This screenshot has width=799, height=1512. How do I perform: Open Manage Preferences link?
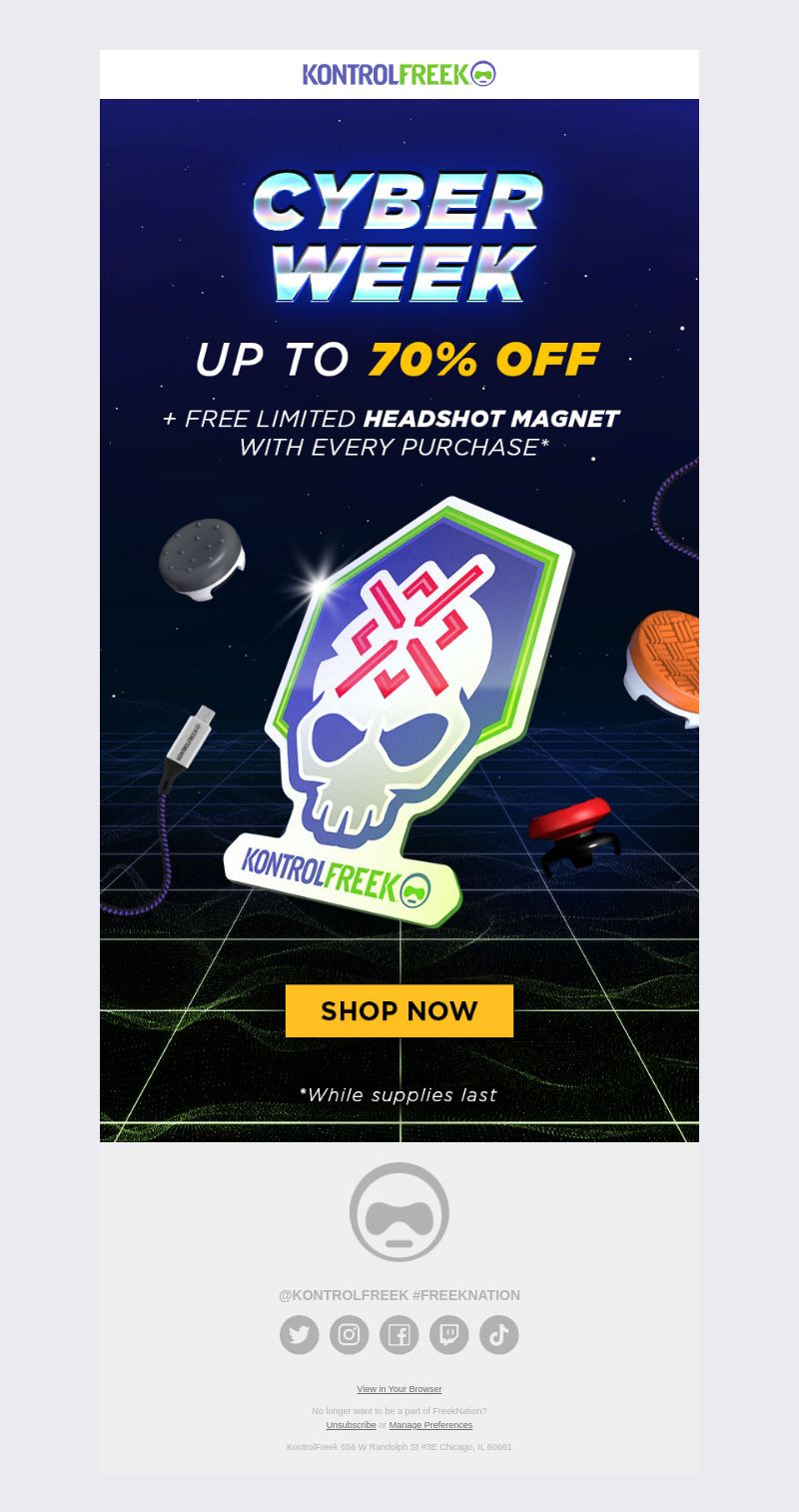tap(430, 1425)
